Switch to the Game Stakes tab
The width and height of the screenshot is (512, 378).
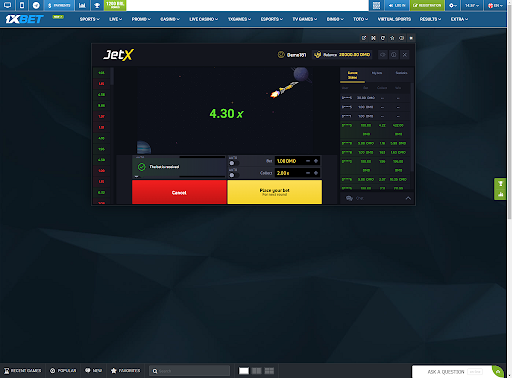pyautogui.click(x=352, y=75)
